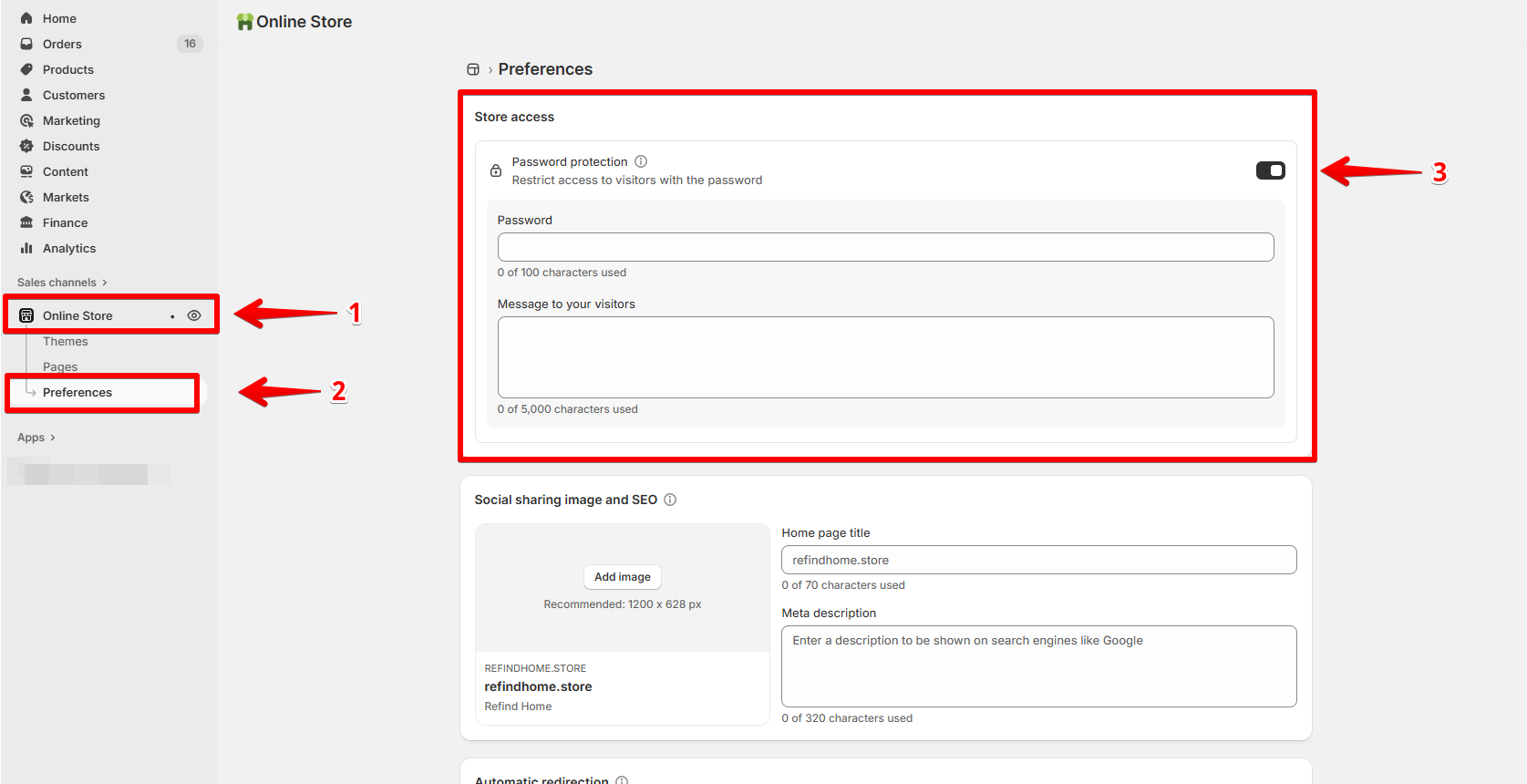The height and width of the screenshot is (784, 1527).
Task: Go to Themes under Online Store
Action: (66, 341)
